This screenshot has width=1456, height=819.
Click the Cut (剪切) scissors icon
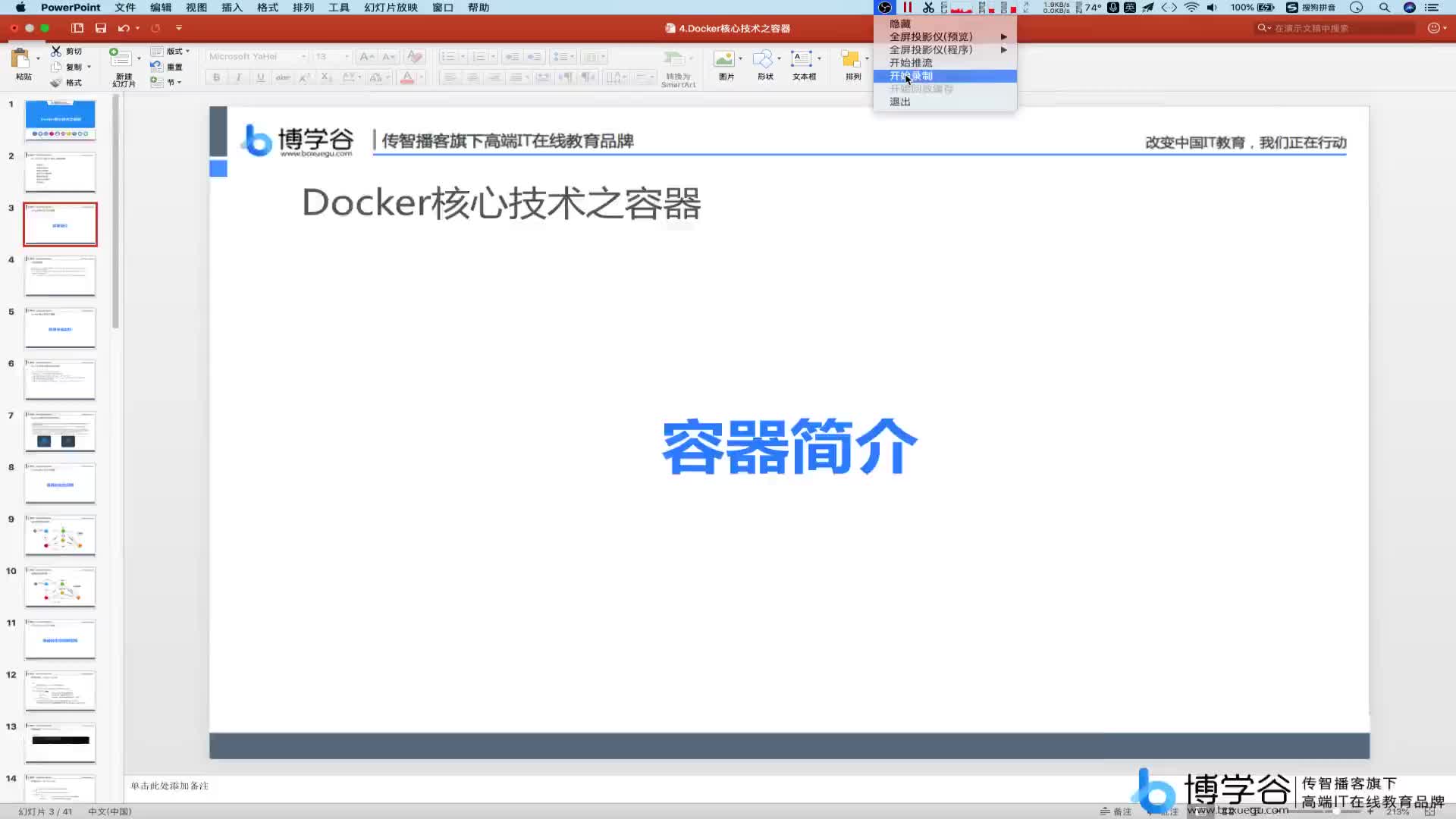[56, 51]
